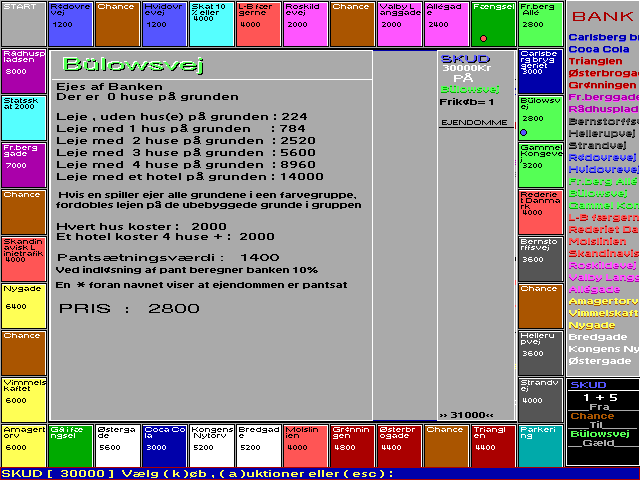Image resolution: width=640 pixels, height=480 pixels.
Task: Select the Bernstorffsvej 3600 board square
Action: tap(541, 259)
